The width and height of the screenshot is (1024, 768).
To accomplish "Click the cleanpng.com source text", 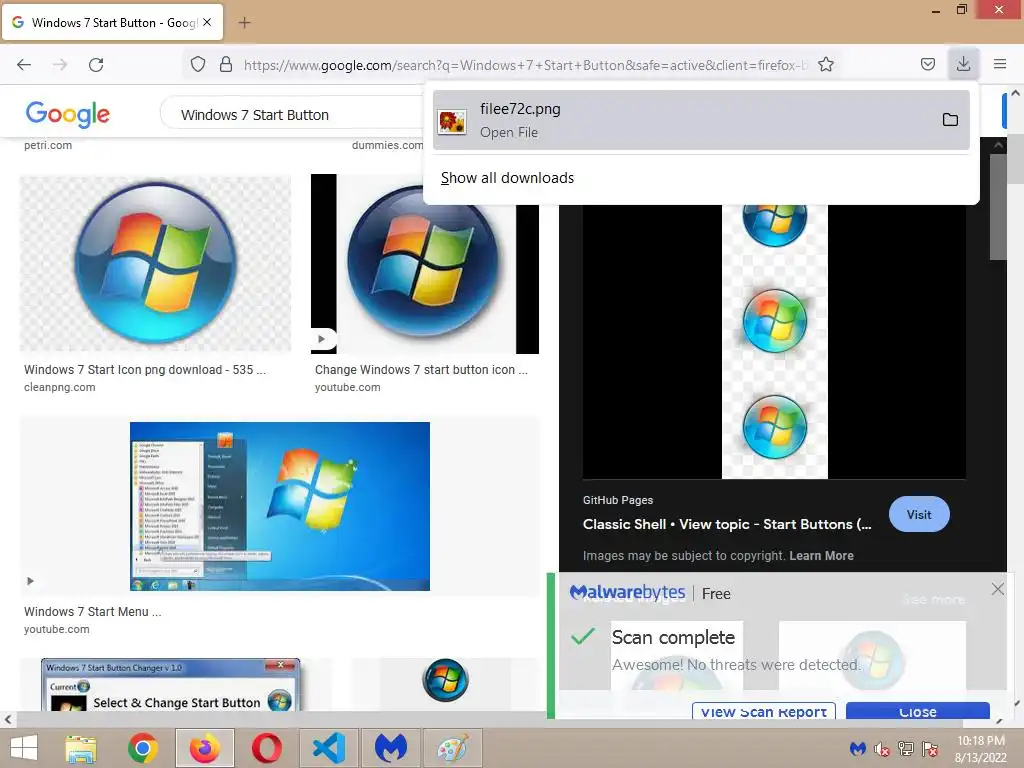I will (x=59, y=387).
